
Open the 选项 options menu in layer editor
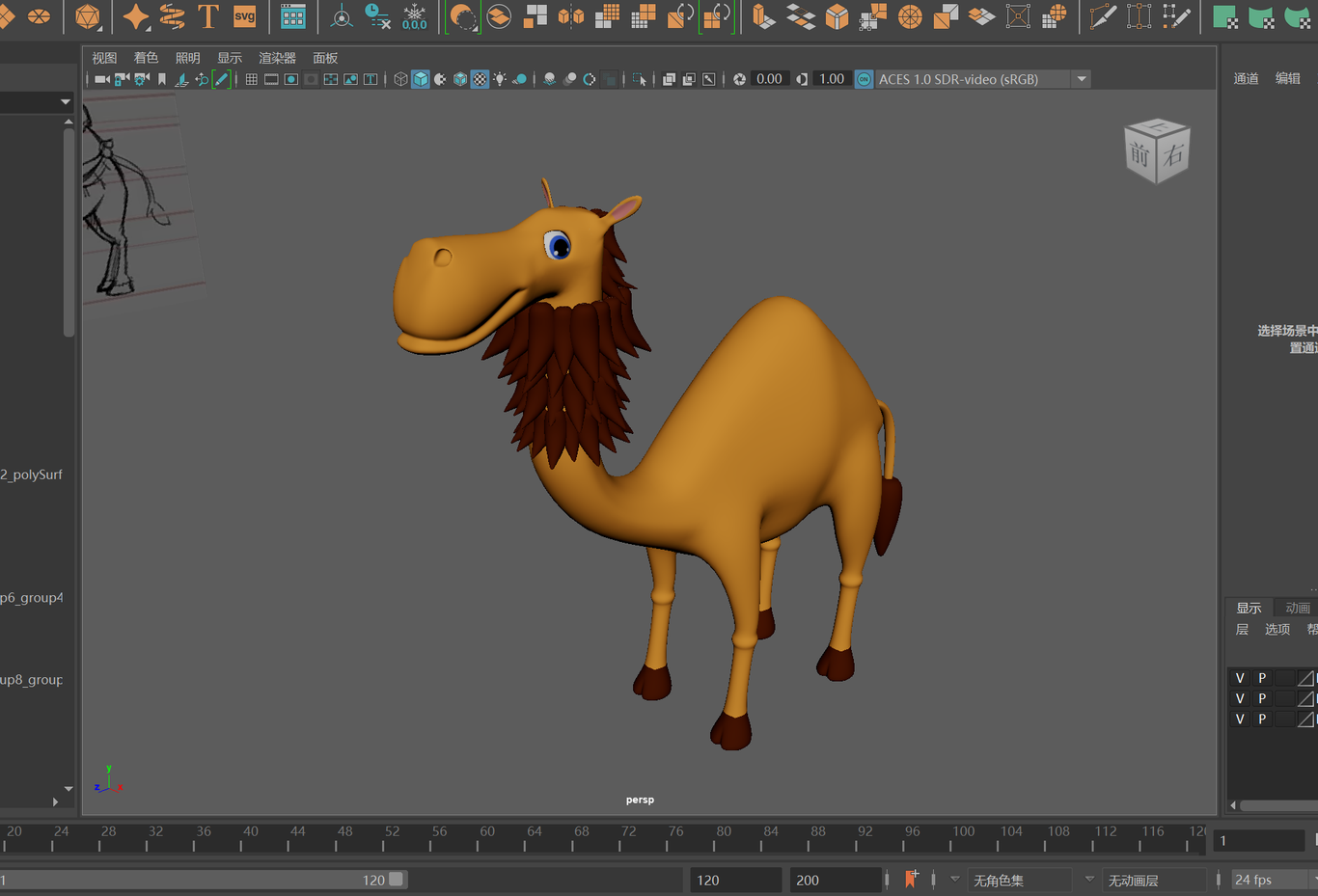click(1277, 629)
